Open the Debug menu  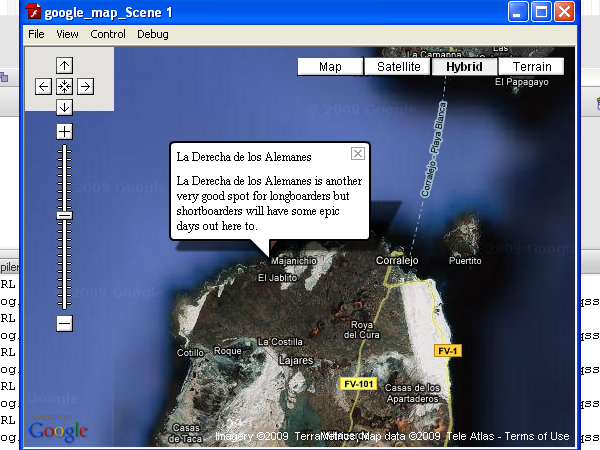(153, 34)
